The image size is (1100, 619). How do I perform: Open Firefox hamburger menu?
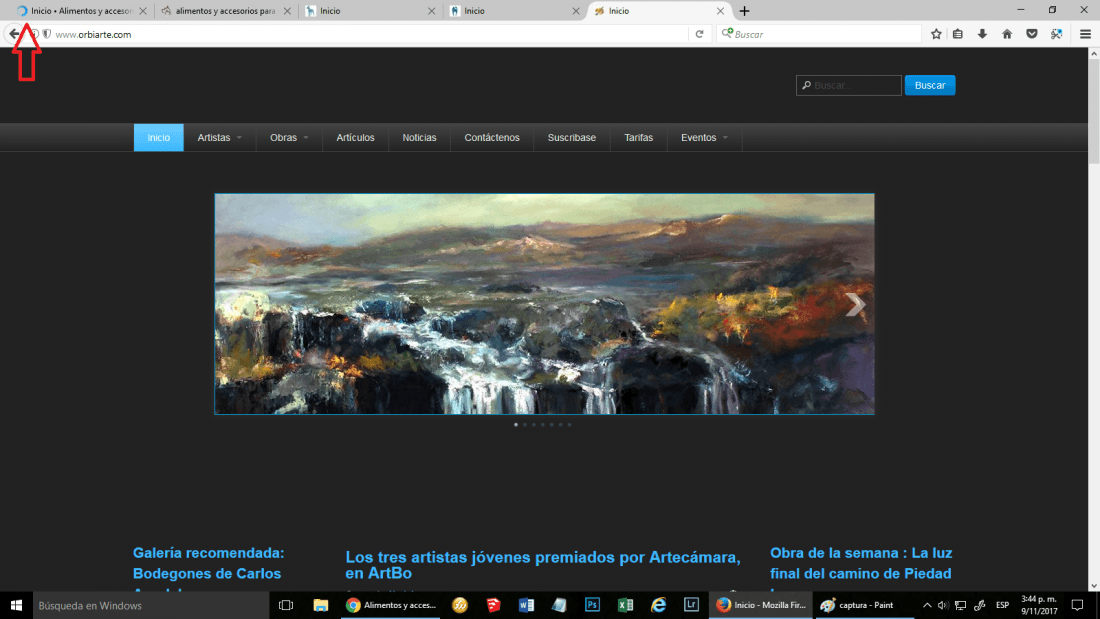1085,34
